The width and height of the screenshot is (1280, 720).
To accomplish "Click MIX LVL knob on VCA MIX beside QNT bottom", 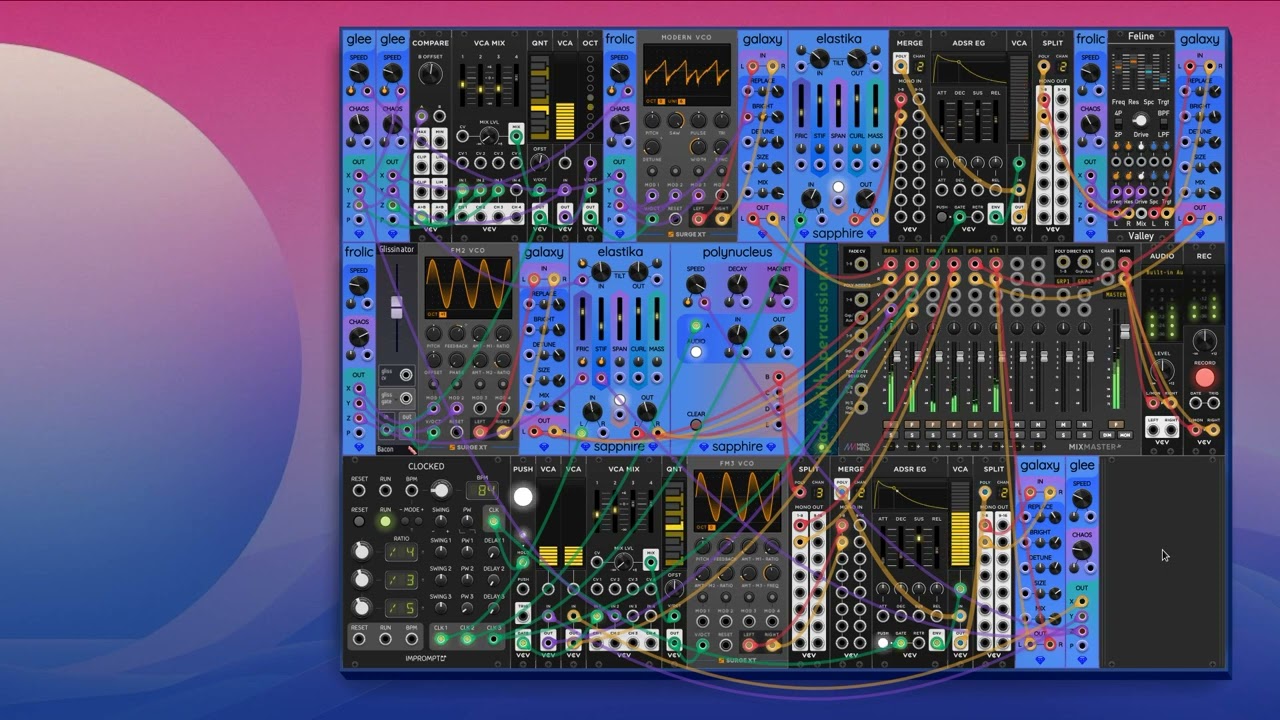I will click(624, 562).
